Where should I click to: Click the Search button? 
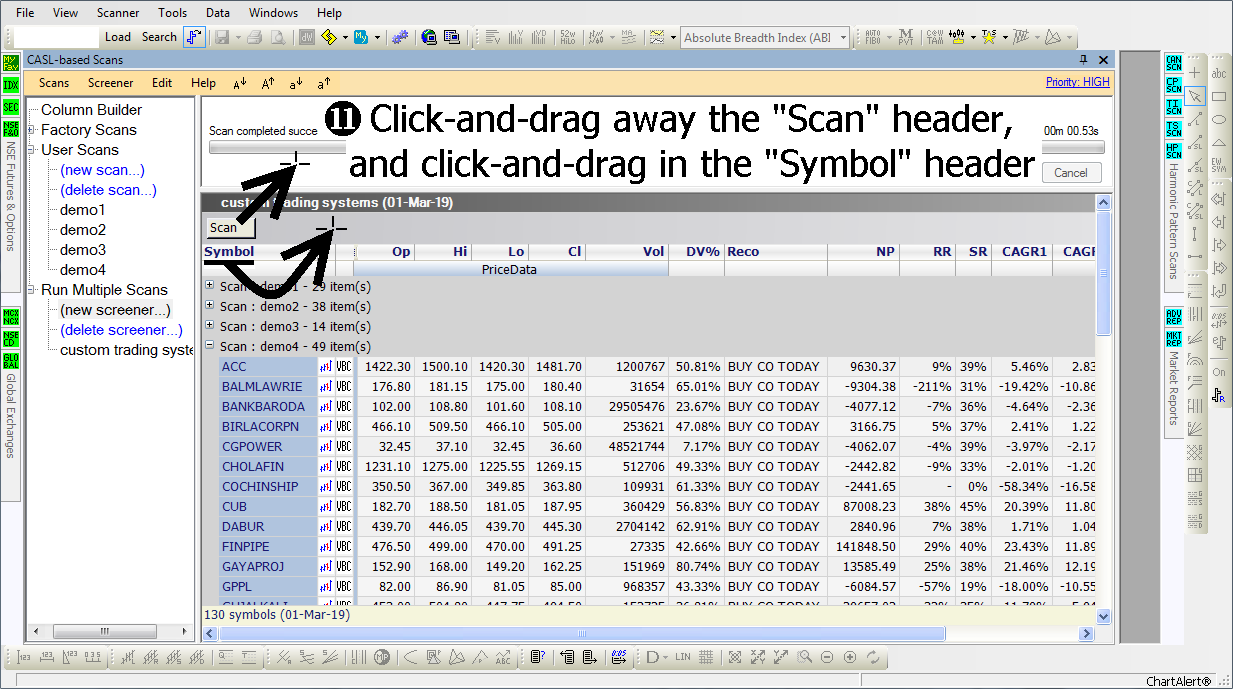tap(159, 37)
